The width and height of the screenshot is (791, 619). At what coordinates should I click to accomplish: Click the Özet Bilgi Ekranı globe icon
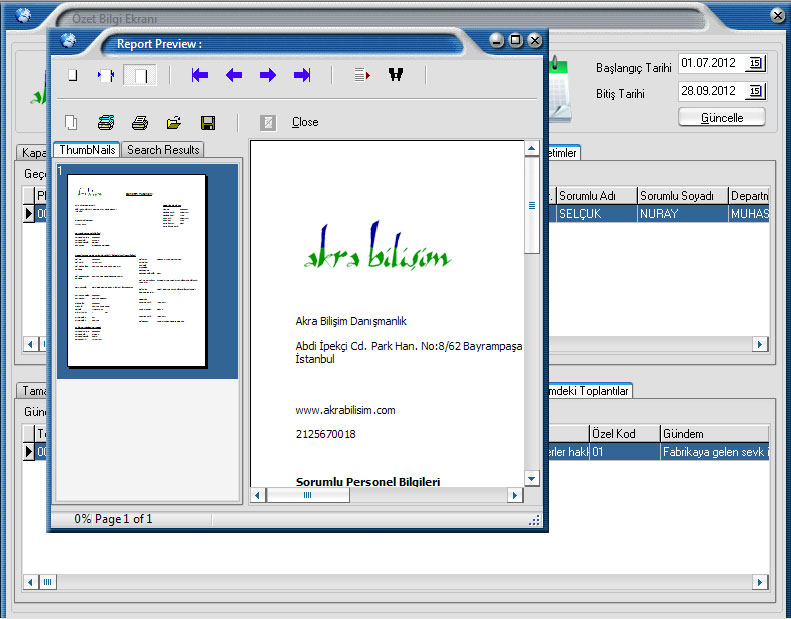(23, 16)
